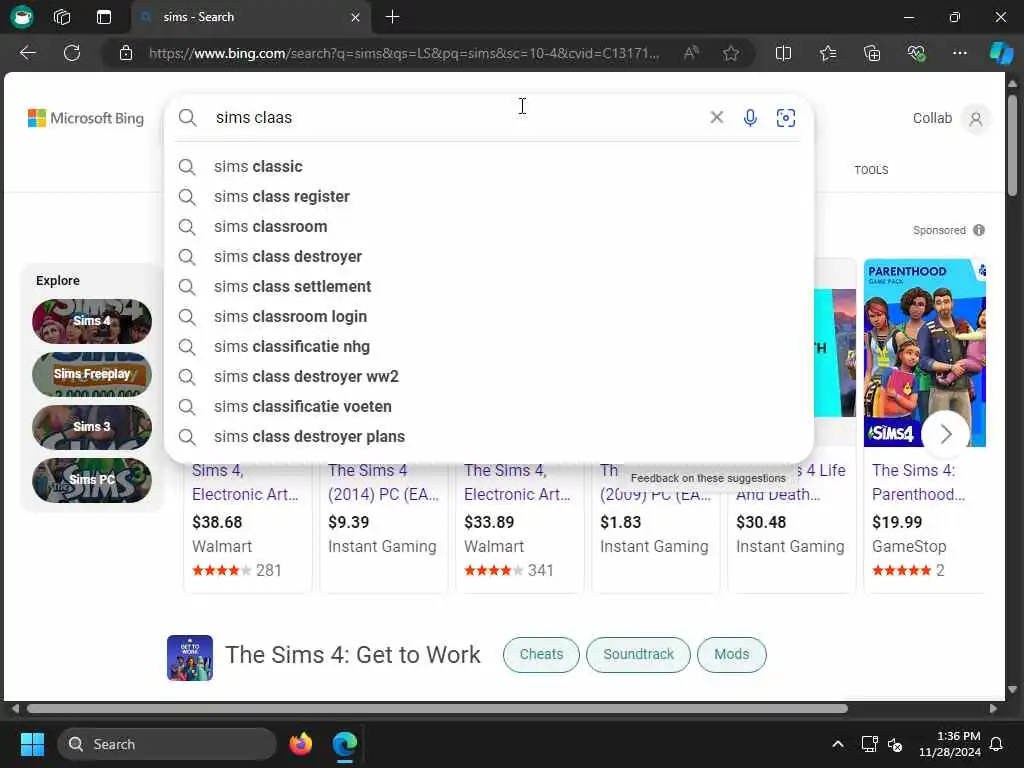This screenshot has width=1024, height=768.
Task: Click the Mods chip
Action: click(731, 654)
